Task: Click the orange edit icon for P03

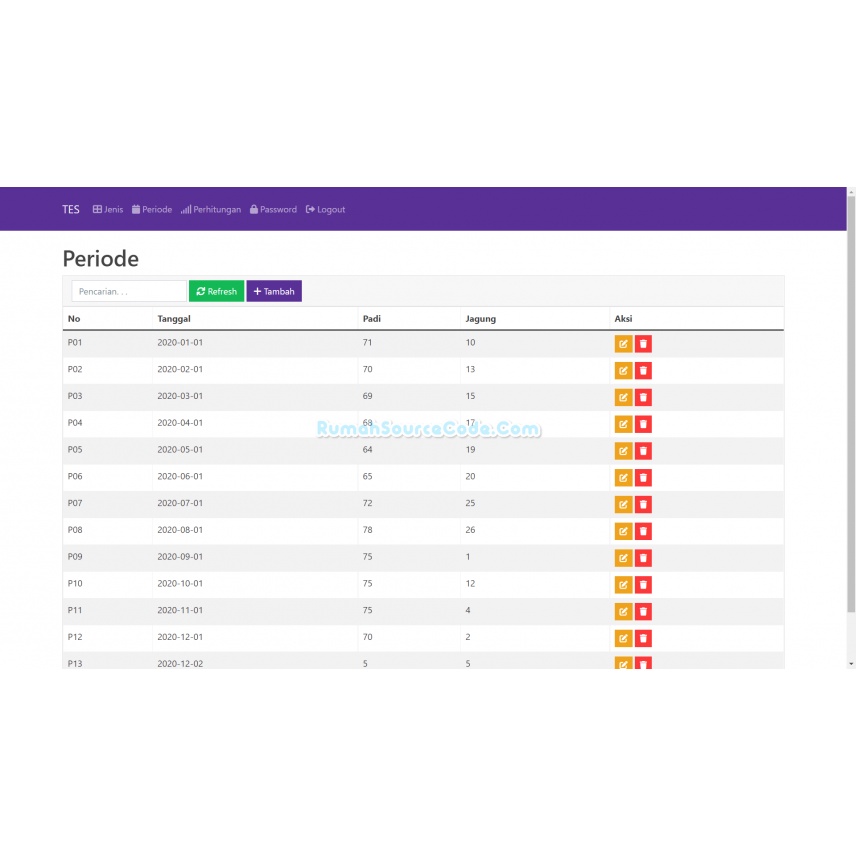Action: pyautogui.click(x=623, y=397)
